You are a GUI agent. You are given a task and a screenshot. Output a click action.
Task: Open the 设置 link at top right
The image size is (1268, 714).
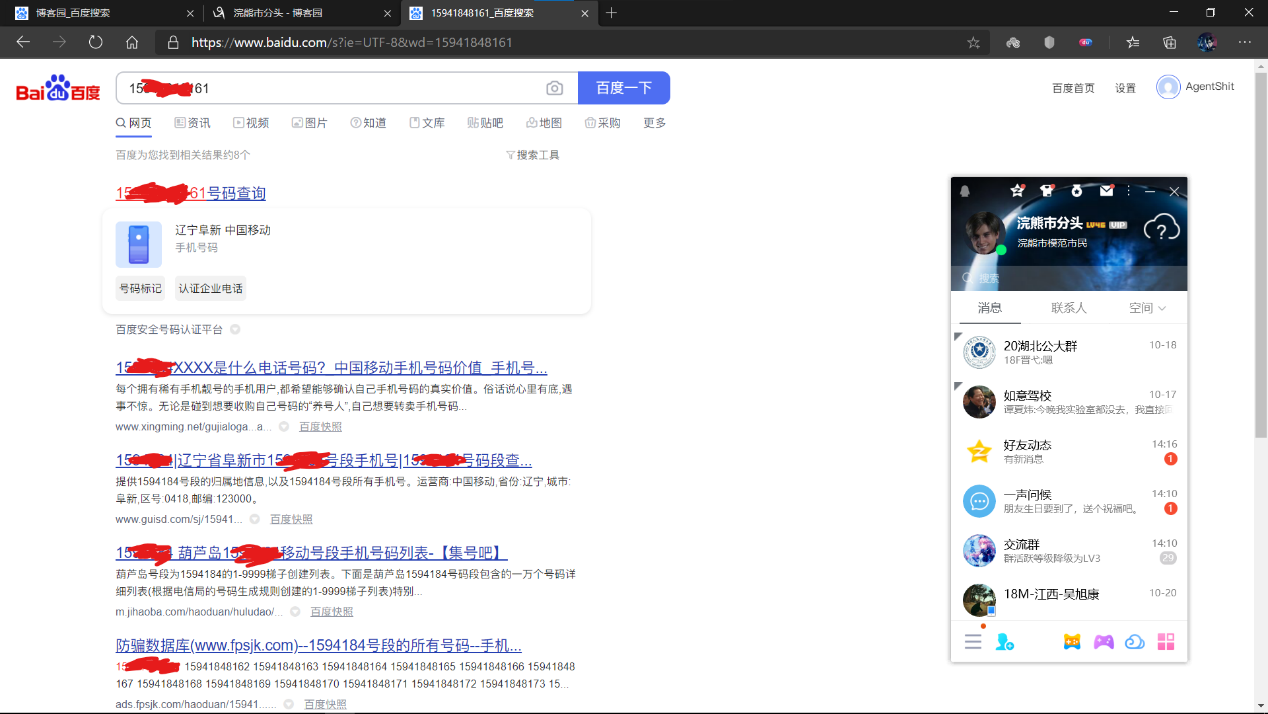[1125, 88]
